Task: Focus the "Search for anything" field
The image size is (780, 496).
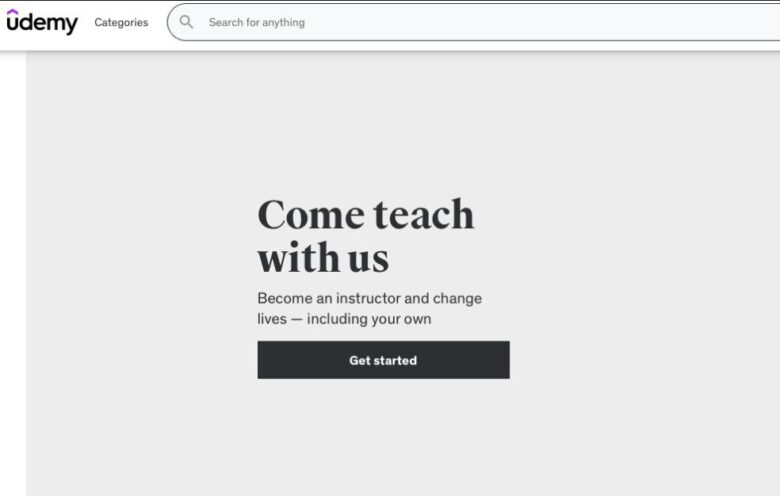Action: 474,22
